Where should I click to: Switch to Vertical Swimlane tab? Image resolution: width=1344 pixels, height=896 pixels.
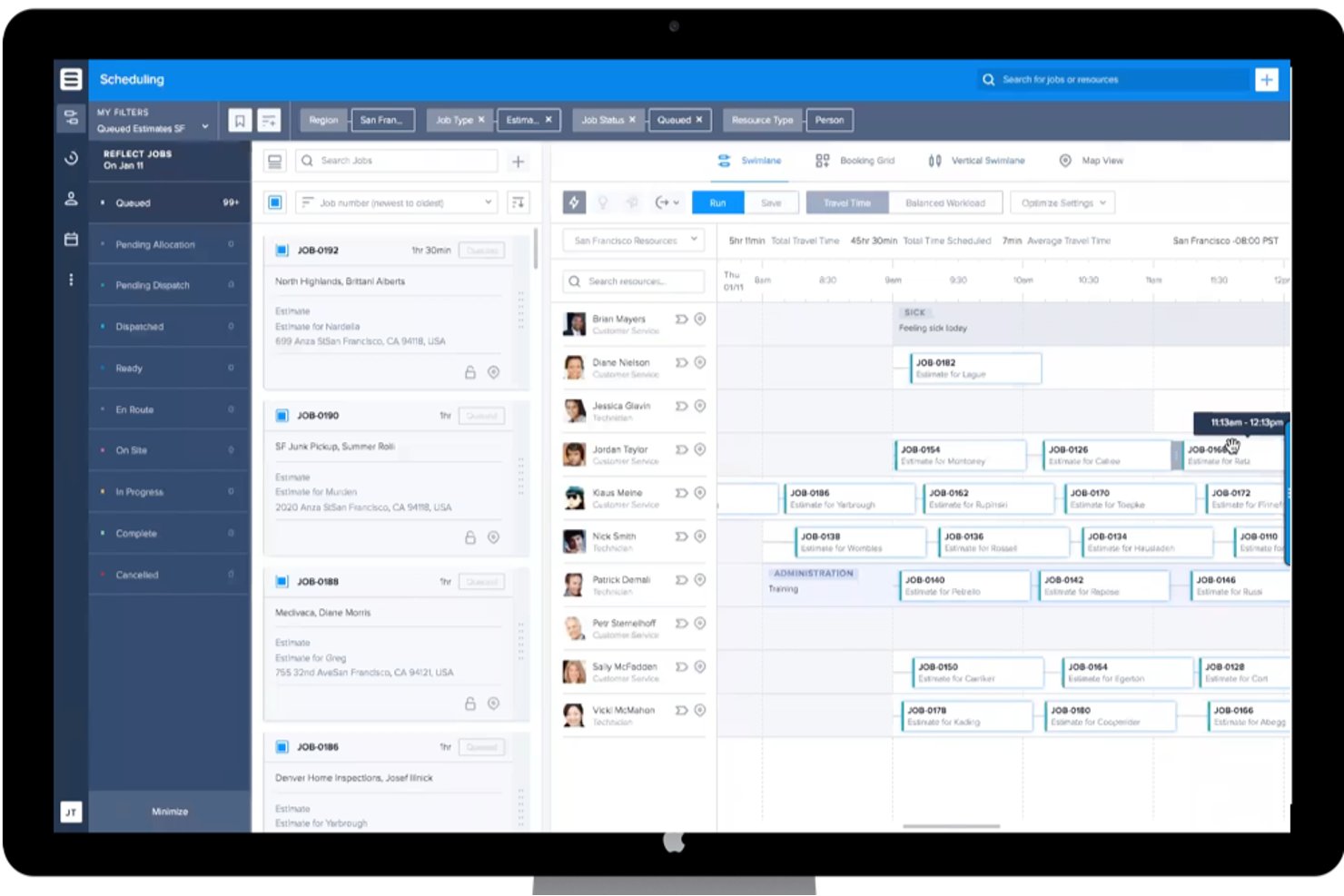tap(976, 161)
